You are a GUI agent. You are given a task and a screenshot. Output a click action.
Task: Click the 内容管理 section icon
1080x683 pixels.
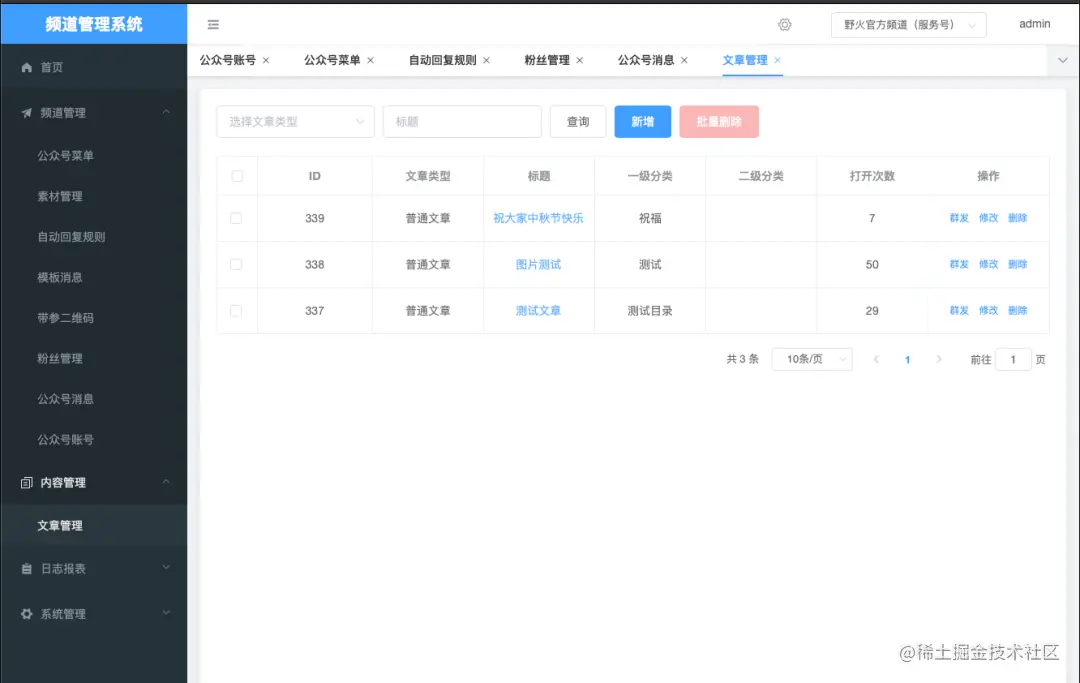tap(28, 482)
